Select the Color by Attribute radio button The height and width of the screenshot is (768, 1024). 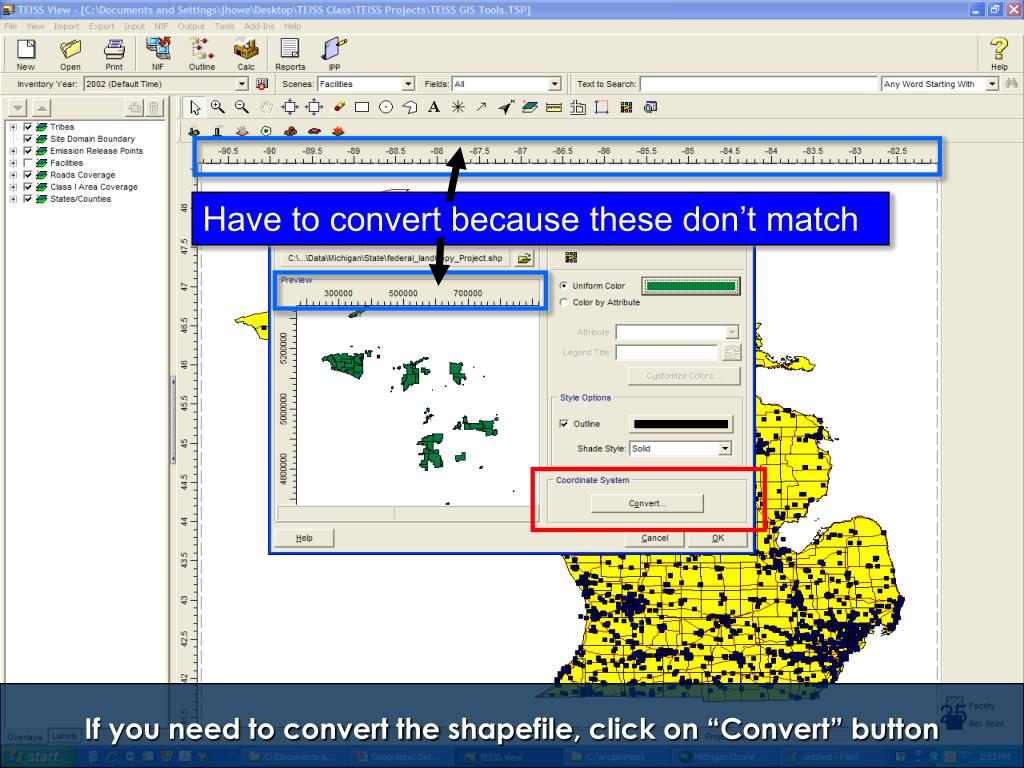564,302
